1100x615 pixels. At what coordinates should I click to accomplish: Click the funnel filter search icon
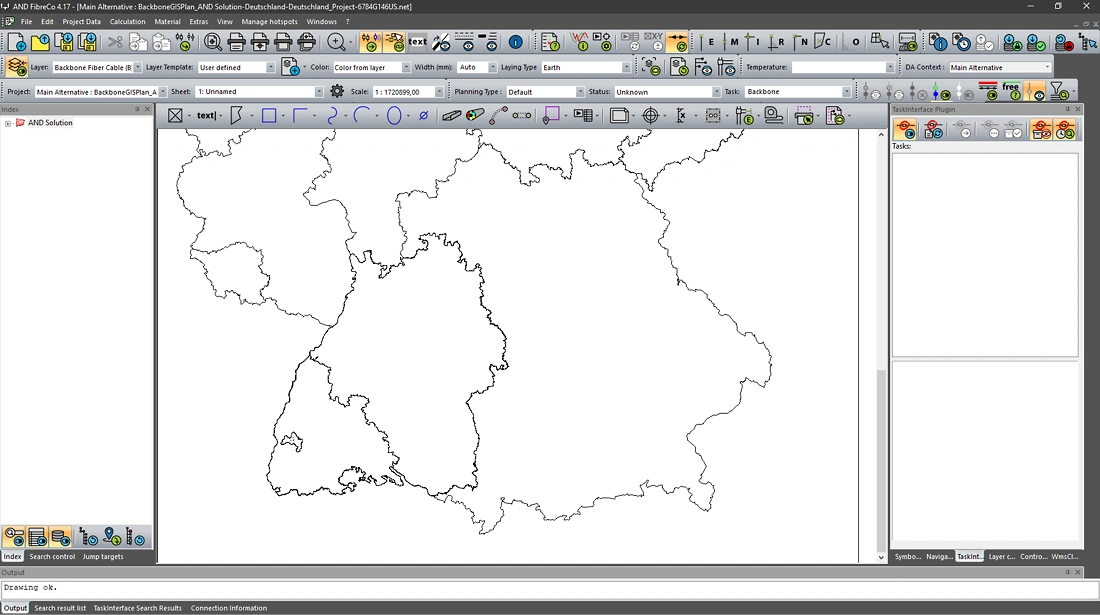click(x=1059, y=91)
